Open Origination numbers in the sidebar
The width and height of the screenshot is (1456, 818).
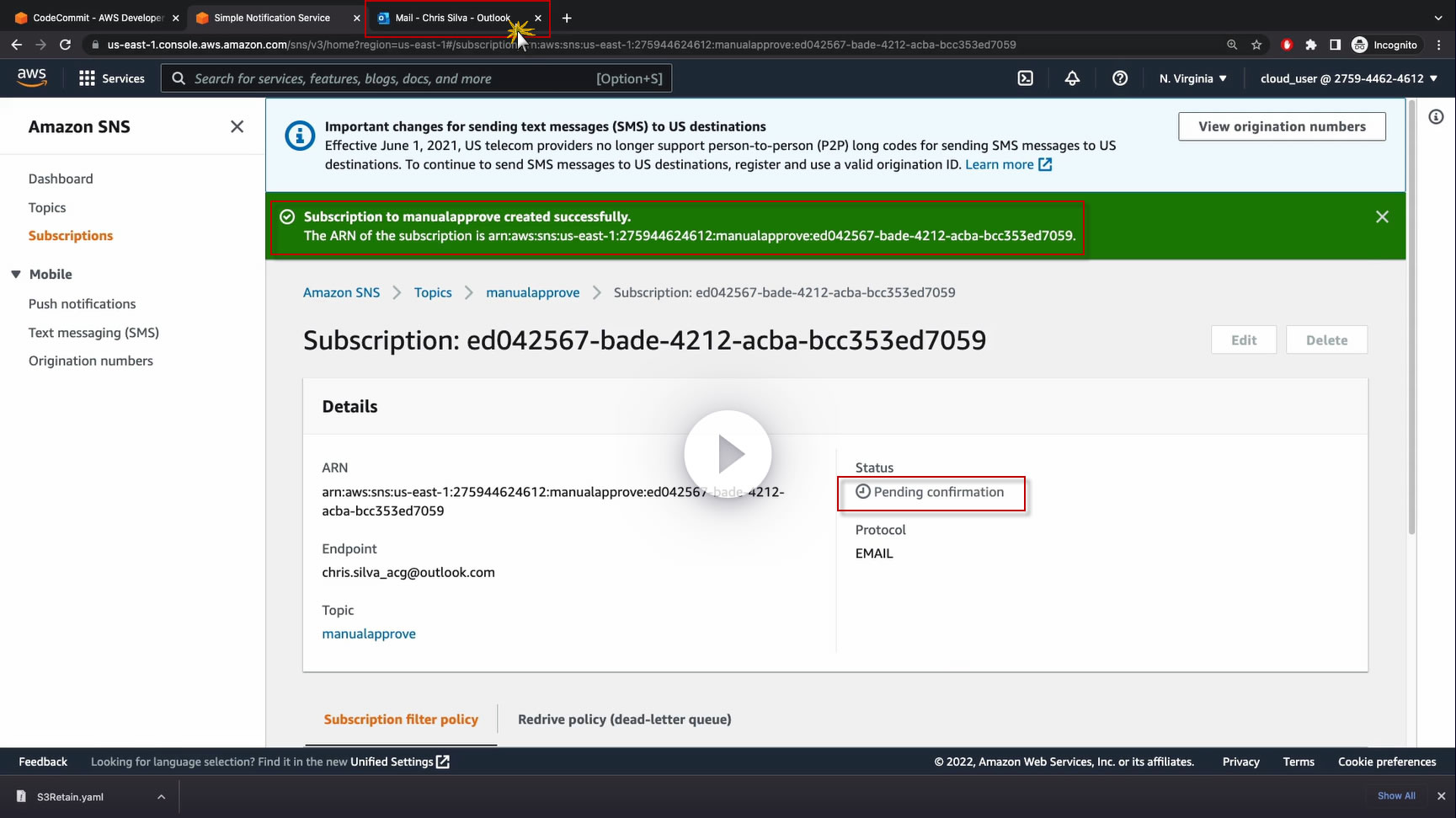[x=91, y=361]
